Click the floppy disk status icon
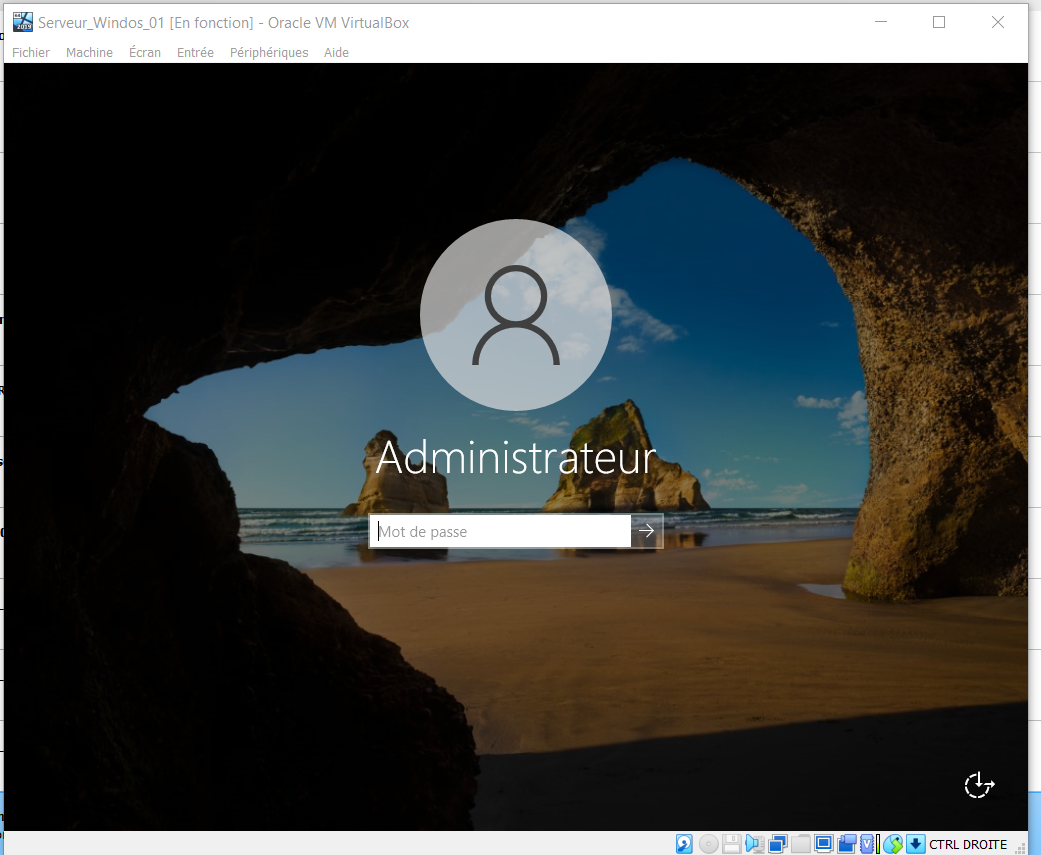The image size is (1041, 855). coord(731,844)
